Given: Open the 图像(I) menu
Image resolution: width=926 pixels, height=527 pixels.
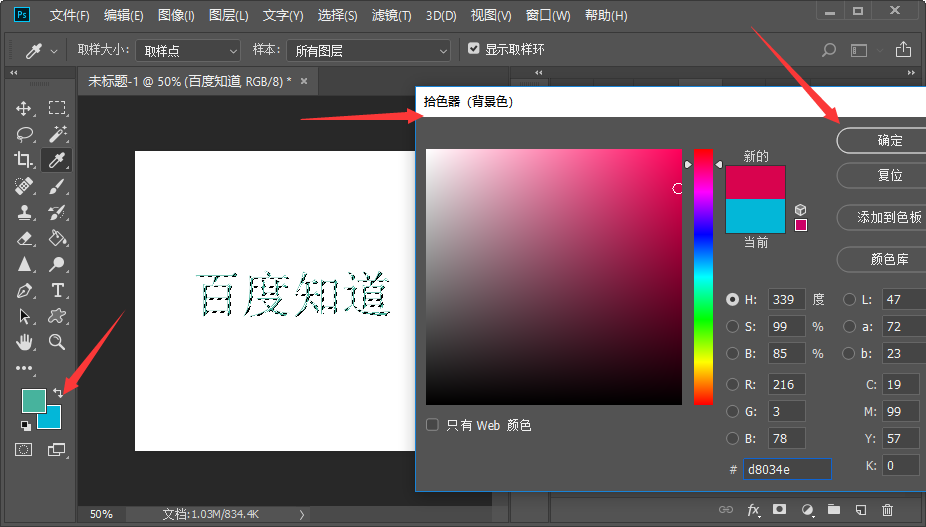Looking at the screenshot, I should coord(176,15).
